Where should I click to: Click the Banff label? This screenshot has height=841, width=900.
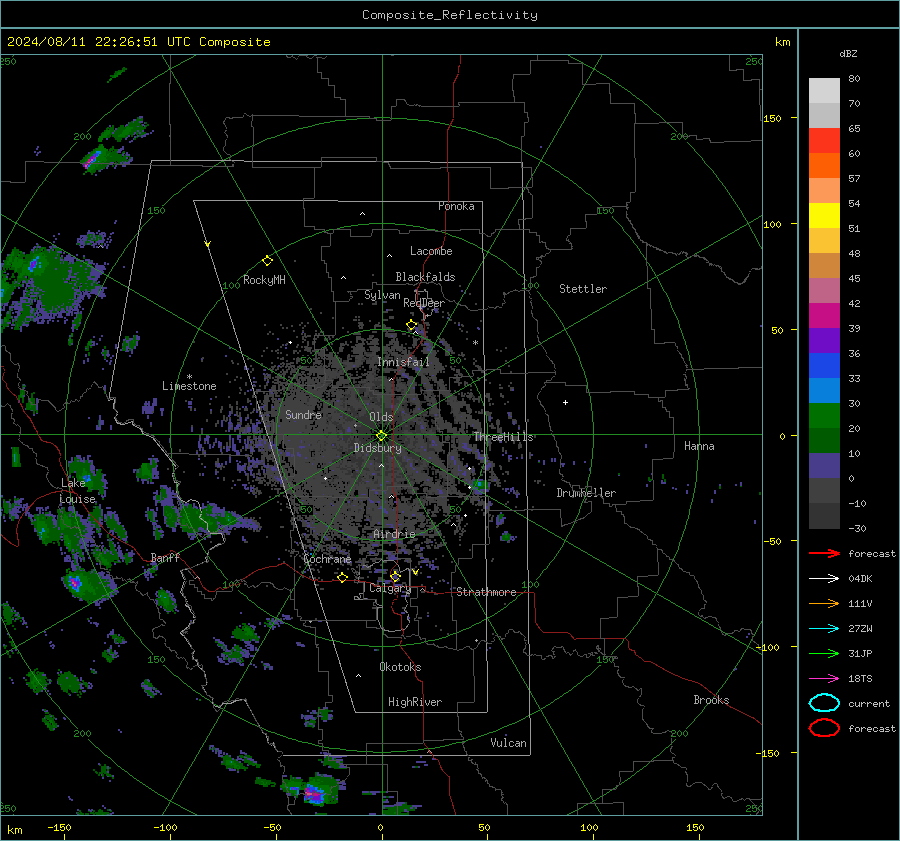pyautogui.click(x=165, y=557)
